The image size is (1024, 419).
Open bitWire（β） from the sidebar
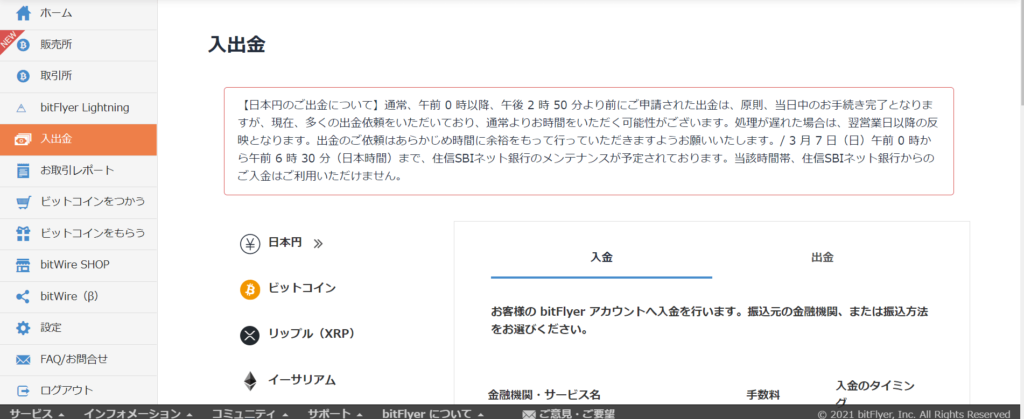[78, 296]
